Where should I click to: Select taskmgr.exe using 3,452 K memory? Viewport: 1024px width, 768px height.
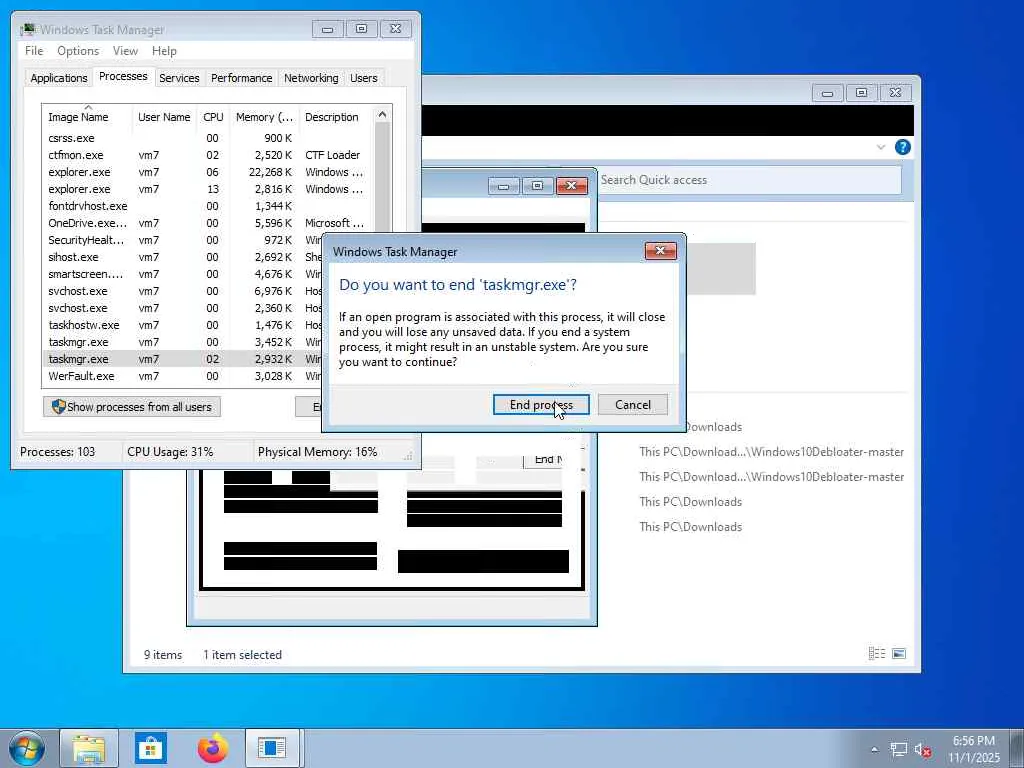coord(183,342)
